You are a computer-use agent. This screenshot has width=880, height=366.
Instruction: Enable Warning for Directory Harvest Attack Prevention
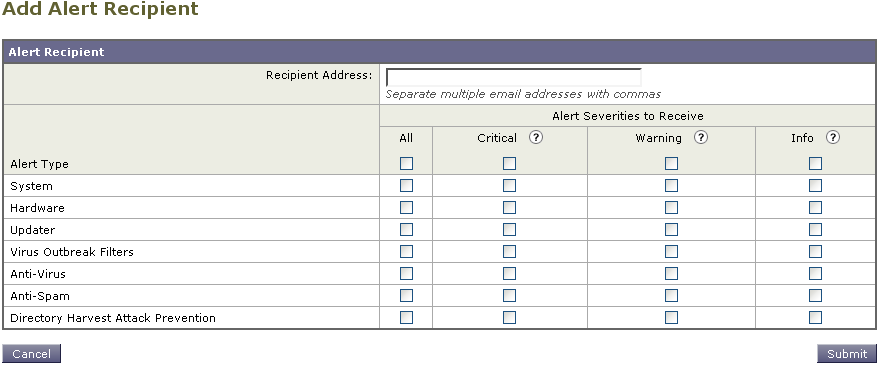[x=671, y=318]
